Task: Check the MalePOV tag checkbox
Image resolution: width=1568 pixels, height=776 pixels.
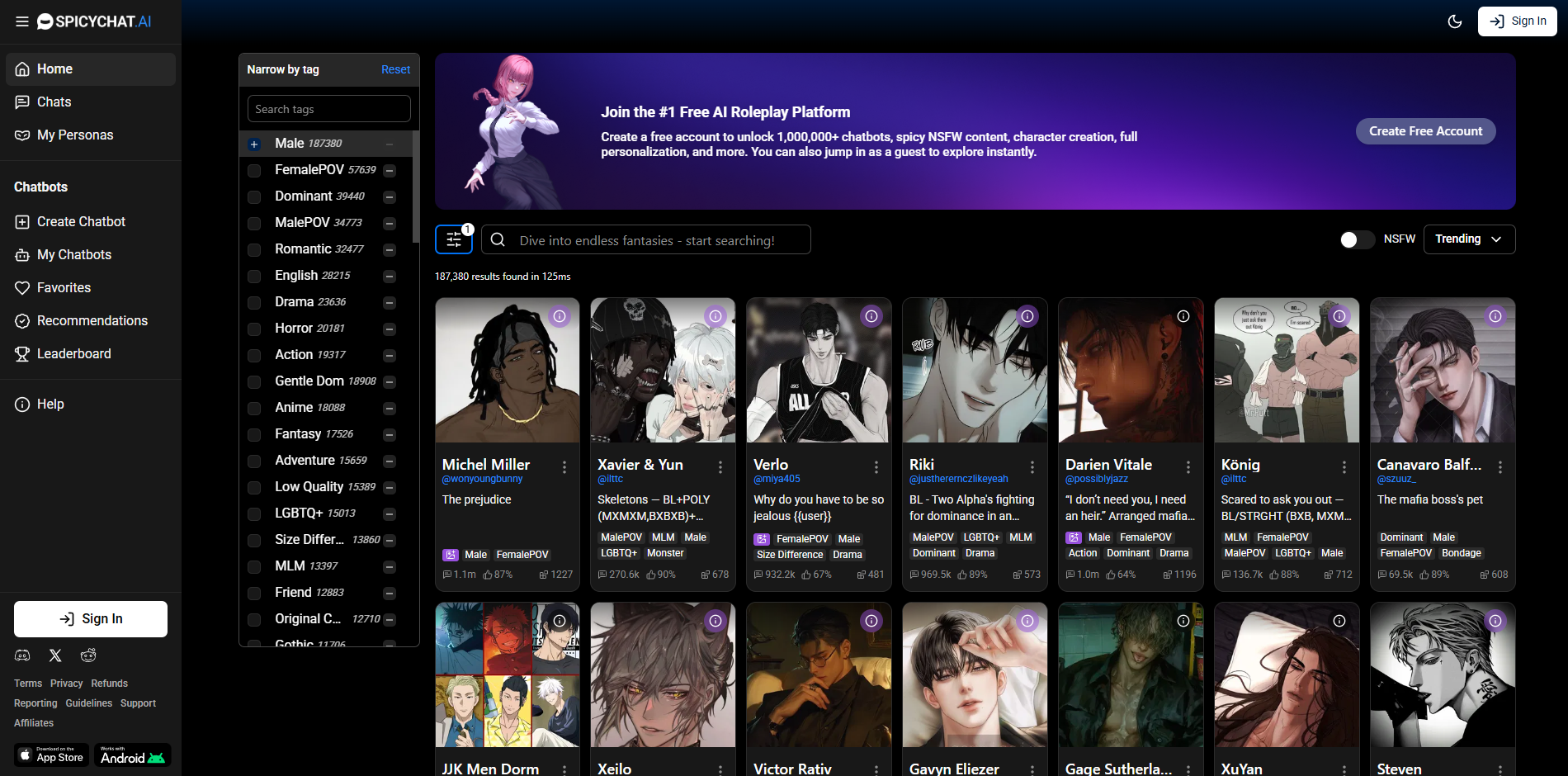Action: 254,224
